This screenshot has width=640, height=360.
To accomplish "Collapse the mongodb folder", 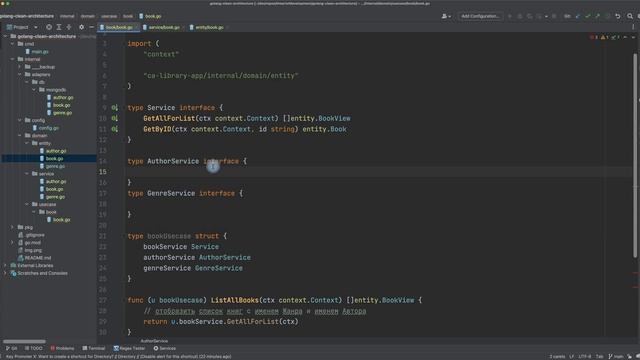I will (34, 90).
